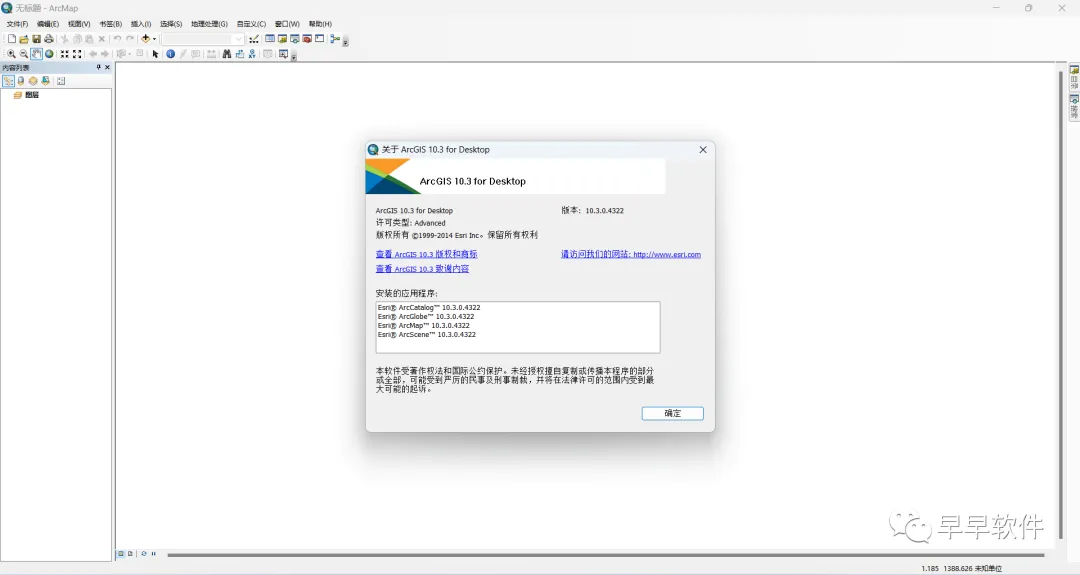Click the 确定 button in About dialog

[x=672, y=413]
